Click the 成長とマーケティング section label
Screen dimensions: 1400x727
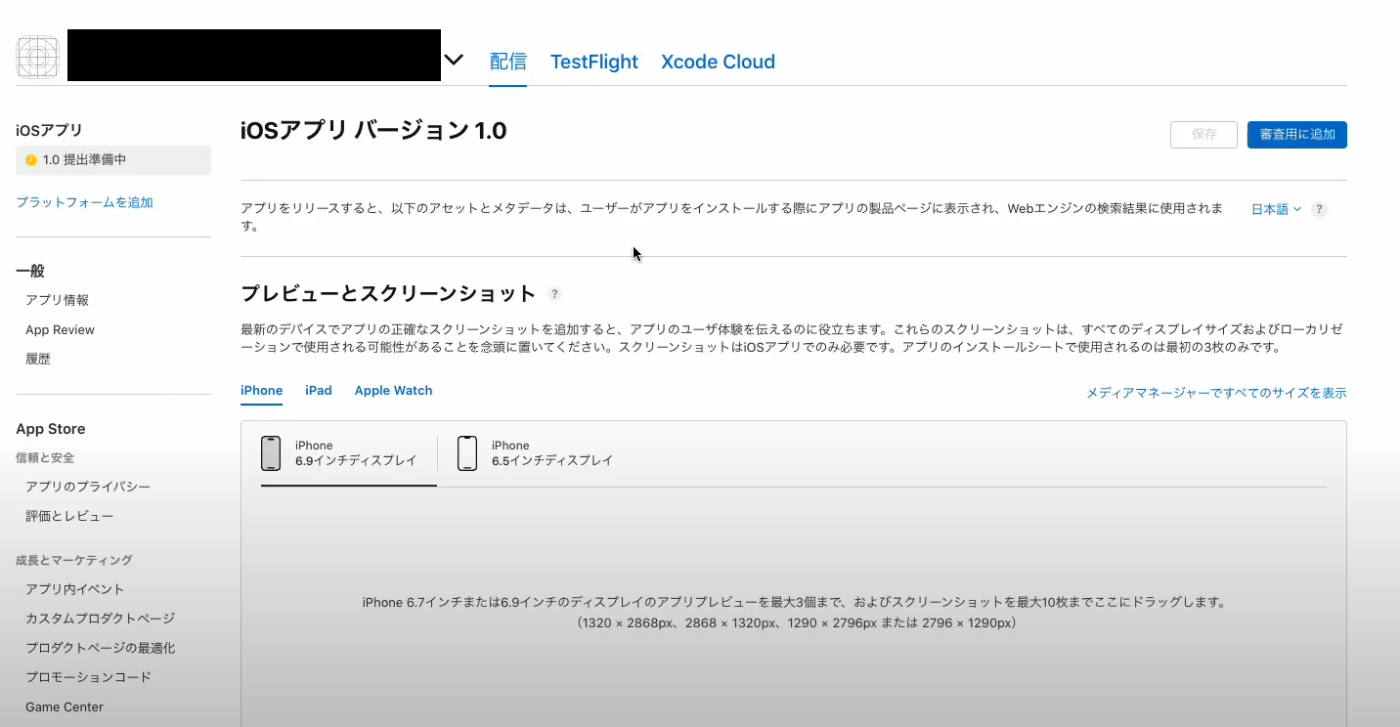74,560
